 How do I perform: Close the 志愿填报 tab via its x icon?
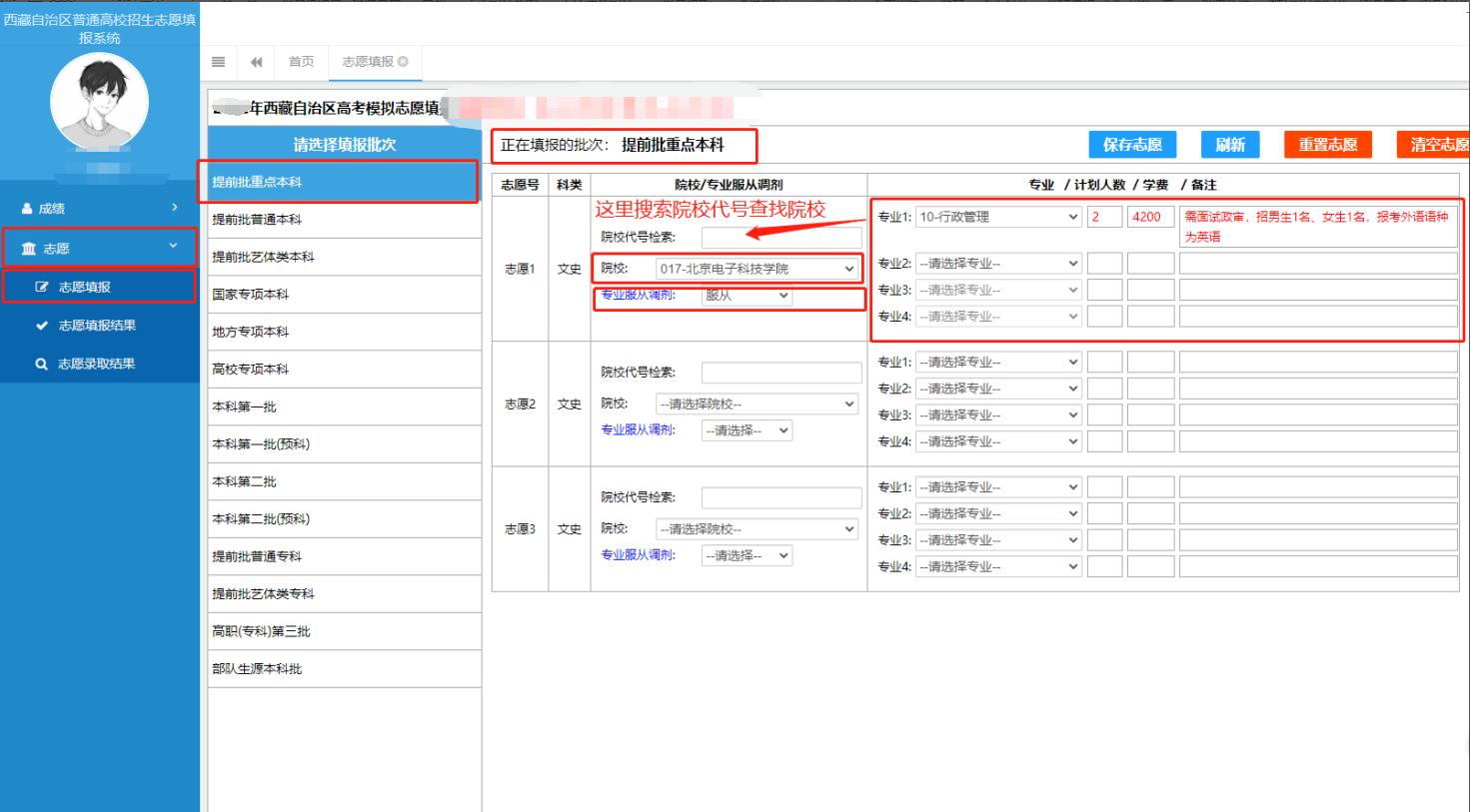404,62
